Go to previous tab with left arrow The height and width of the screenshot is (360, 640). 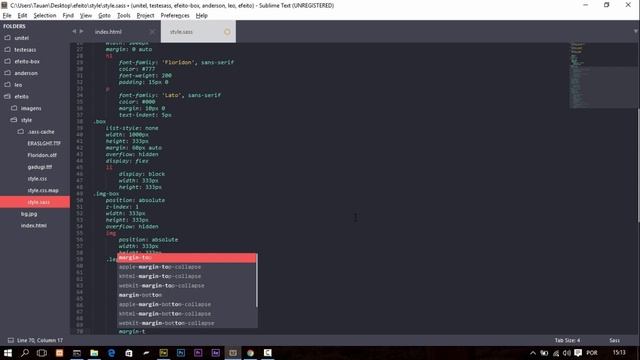(74, 31)
